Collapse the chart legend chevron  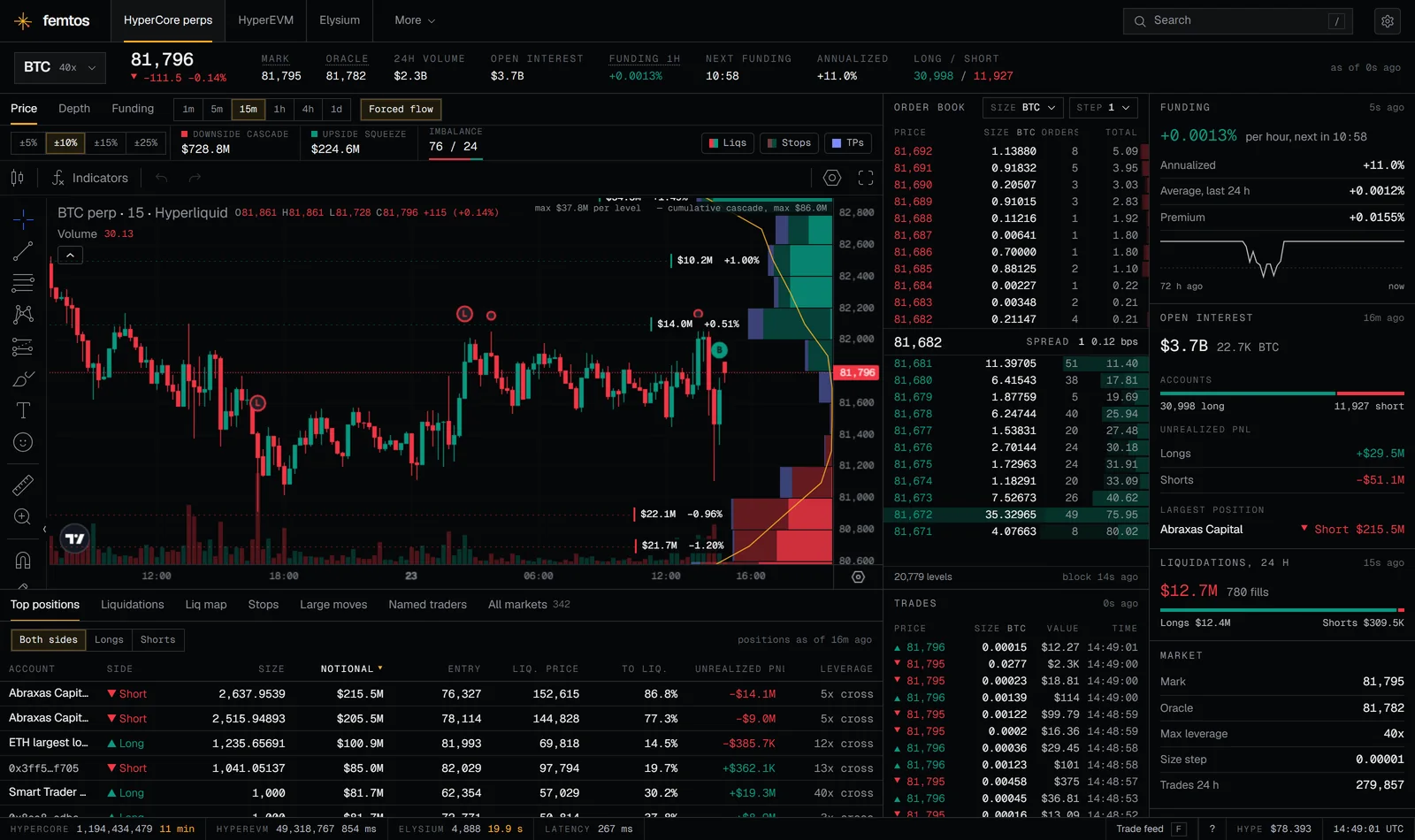point(70,256)
